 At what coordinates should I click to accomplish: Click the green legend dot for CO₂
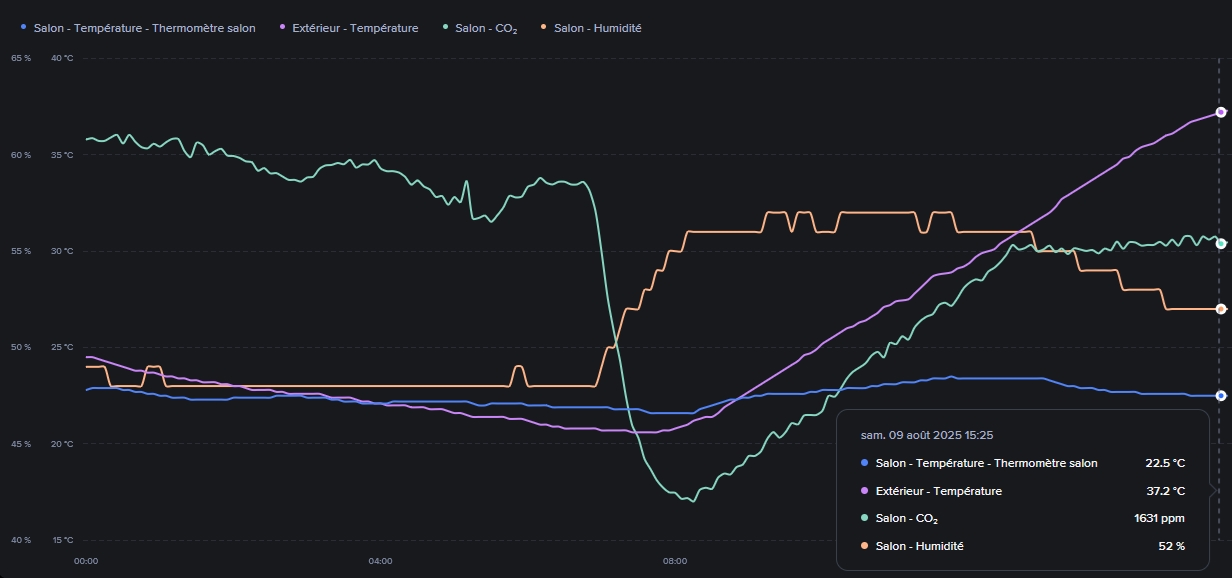tap(445, 28)
